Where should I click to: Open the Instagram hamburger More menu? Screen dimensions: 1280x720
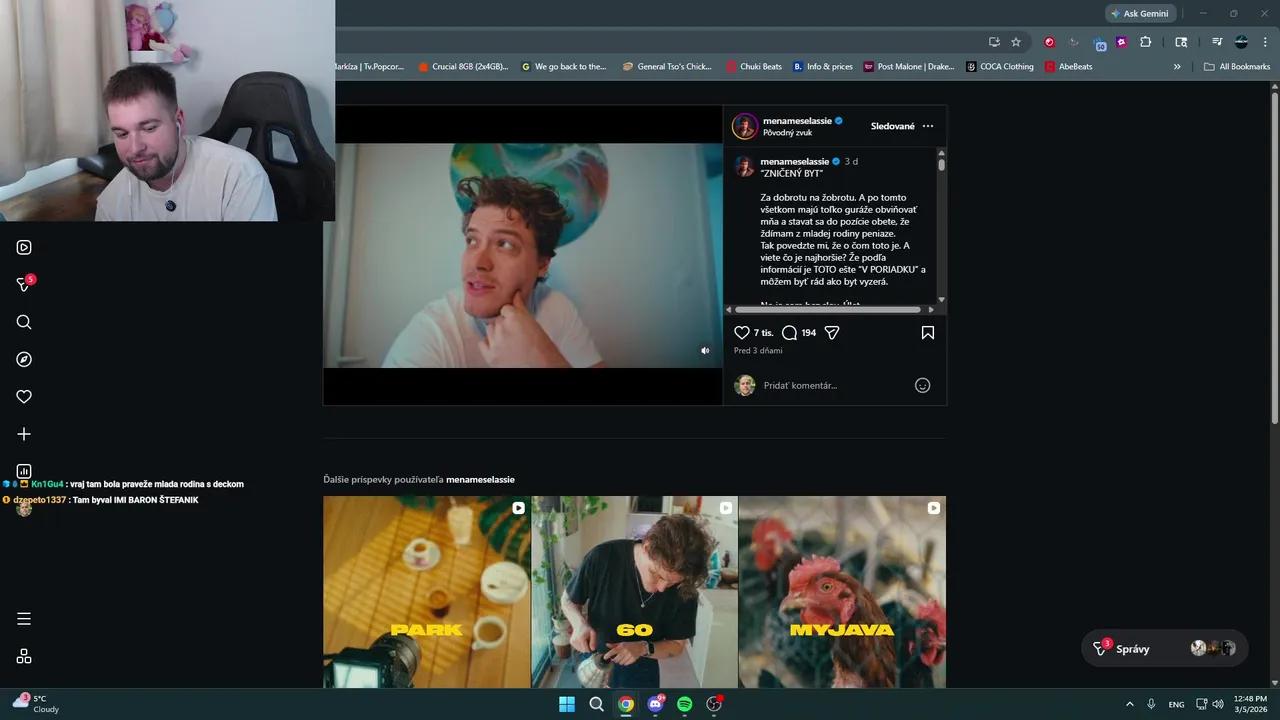coord(24,619)
